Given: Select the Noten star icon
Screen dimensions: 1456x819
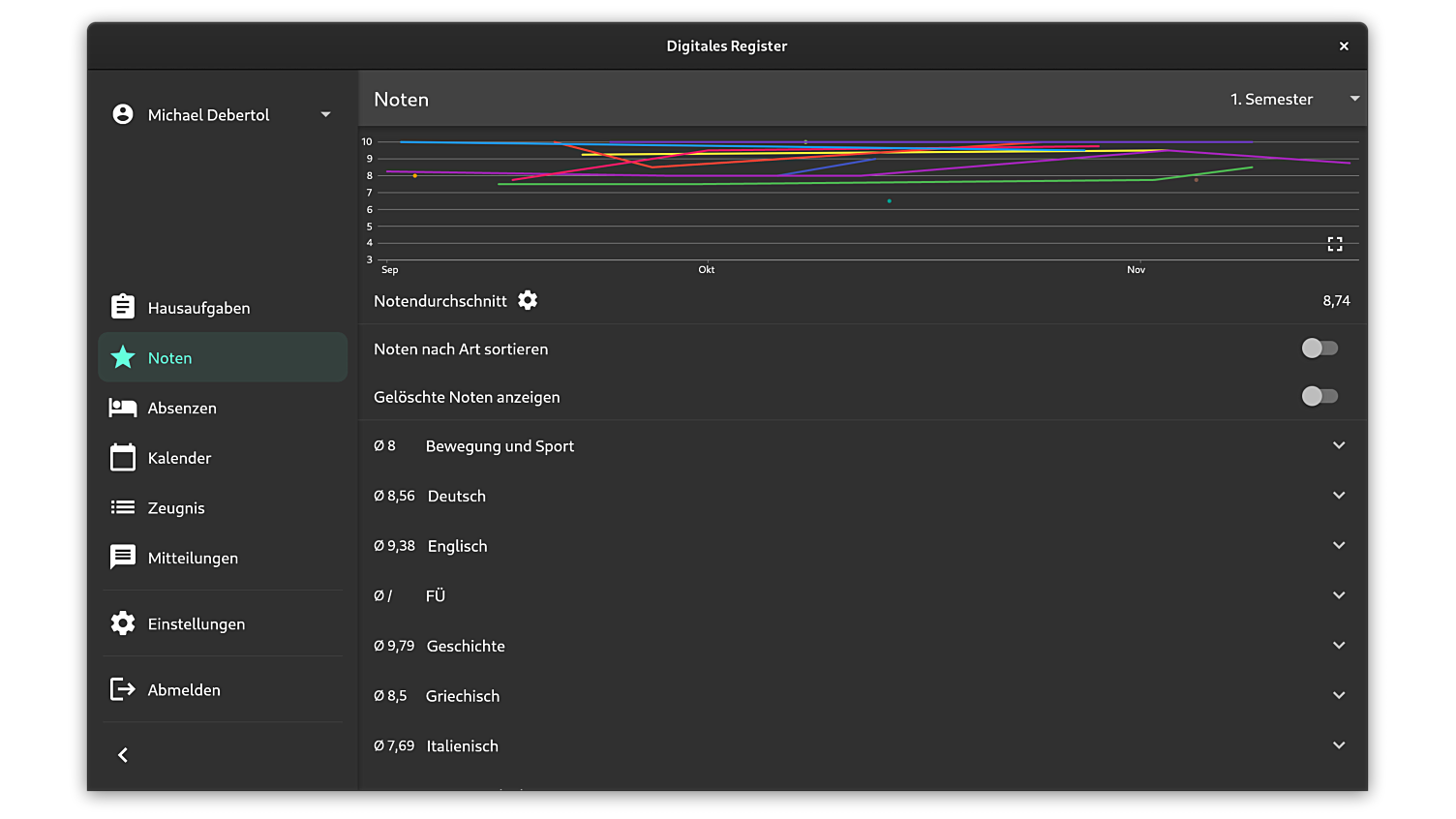Looking at the screenshot, I should (x=123, y=356).
